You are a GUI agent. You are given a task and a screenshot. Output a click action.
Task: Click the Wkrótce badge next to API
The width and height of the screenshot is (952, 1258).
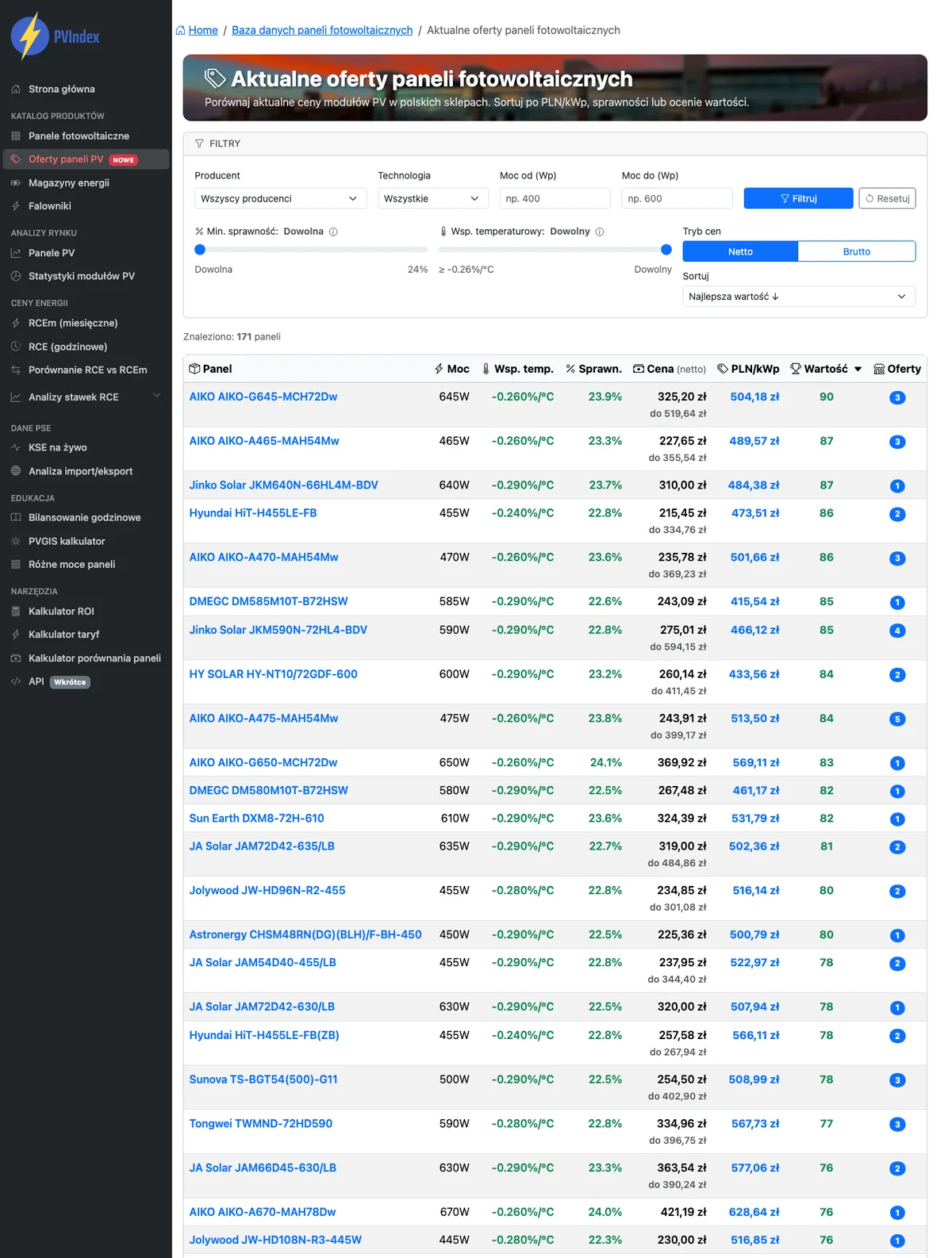pos(70,682)
